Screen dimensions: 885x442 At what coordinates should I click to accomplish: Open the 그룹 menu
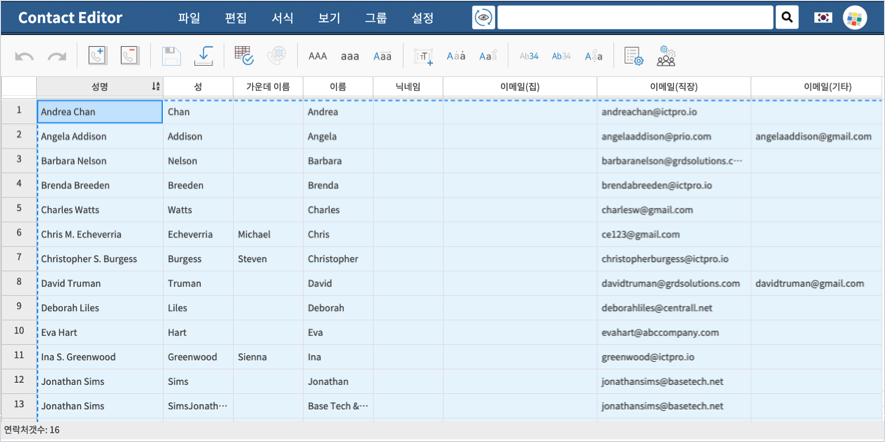tap(376, 17)
